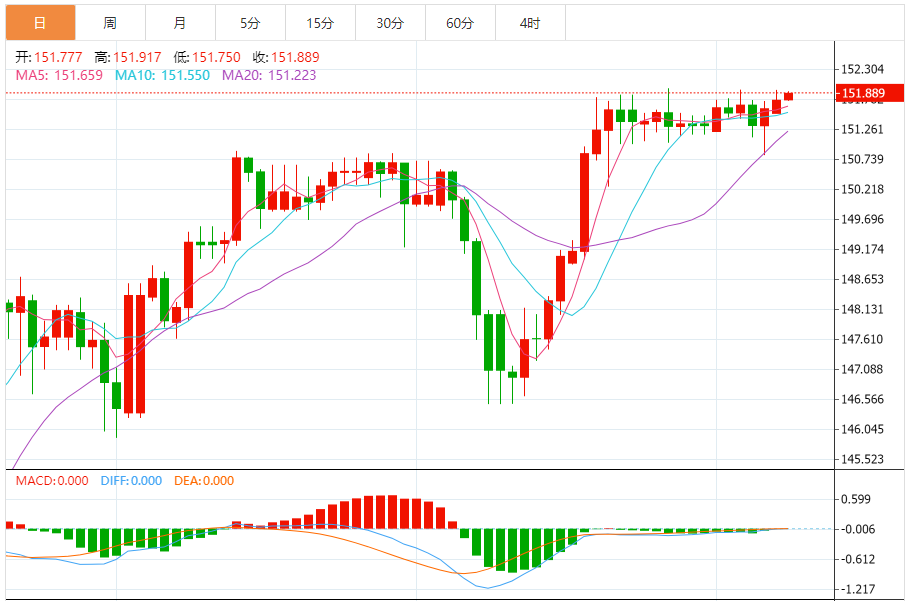Open the 60分 timeframe tab
The height and width of the screenshot is (601, 910).
pos(460,23)
